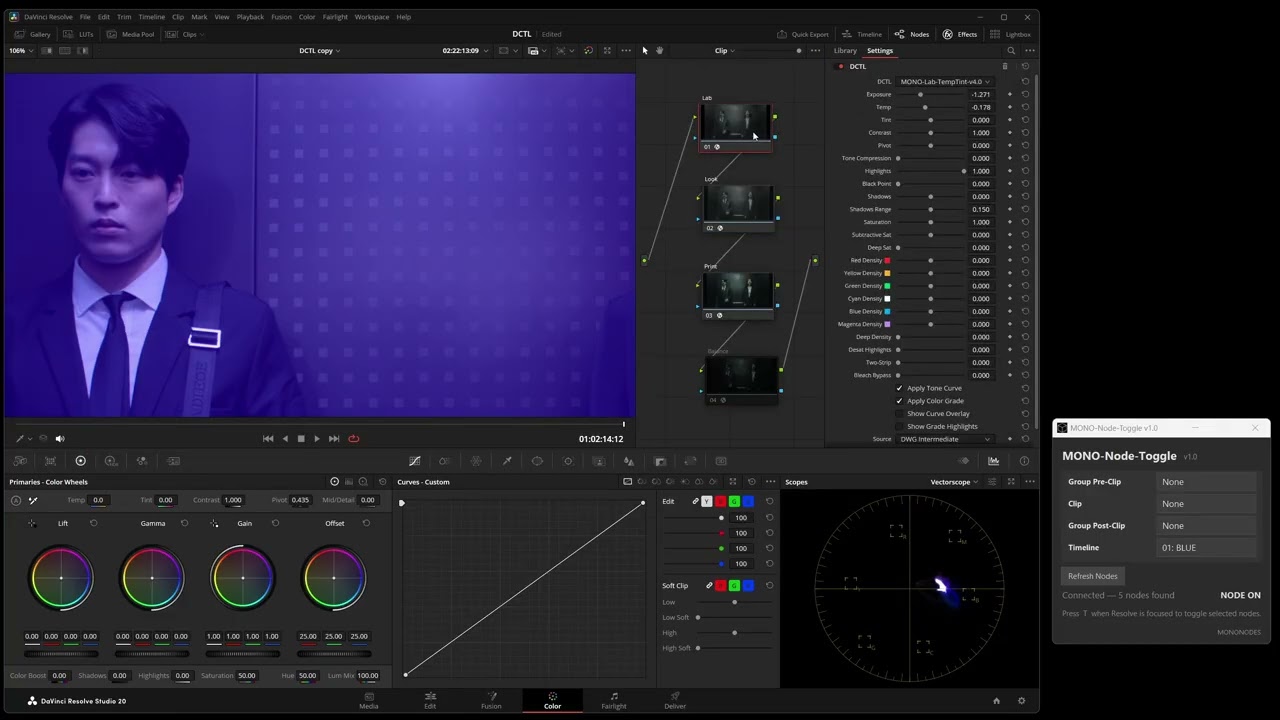Uncheck Apply Color Grade
1280x720 pixels.
click(899, 401)
